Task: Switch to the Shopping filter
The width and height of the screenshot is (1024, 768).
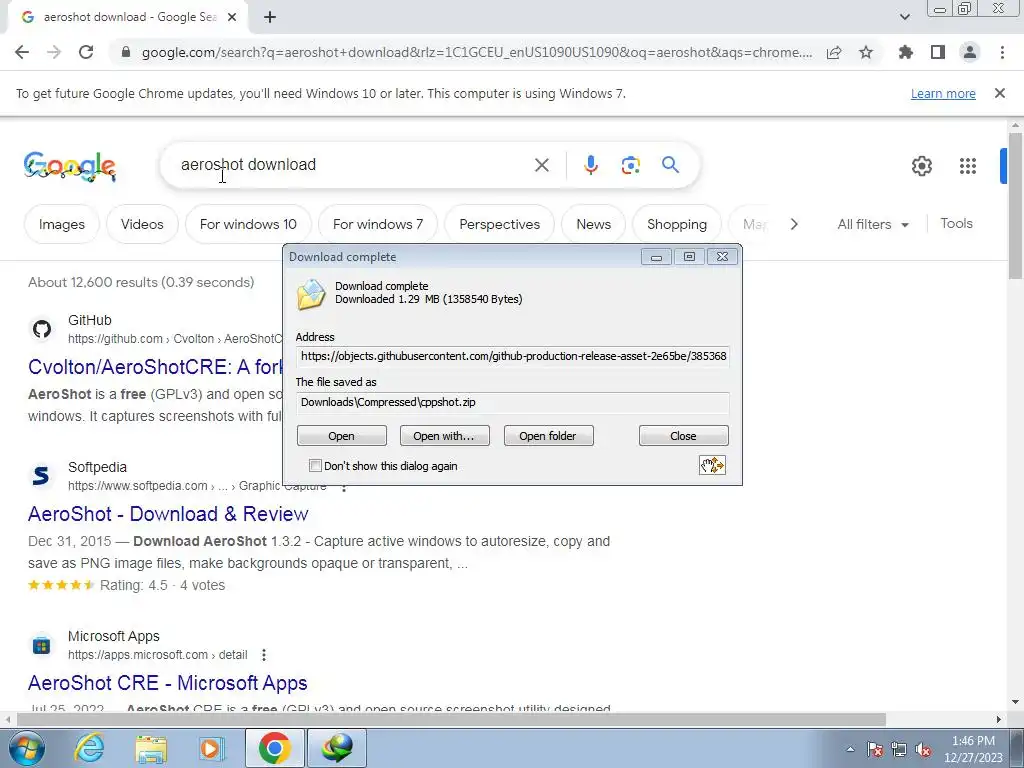Action: point(677,224)
